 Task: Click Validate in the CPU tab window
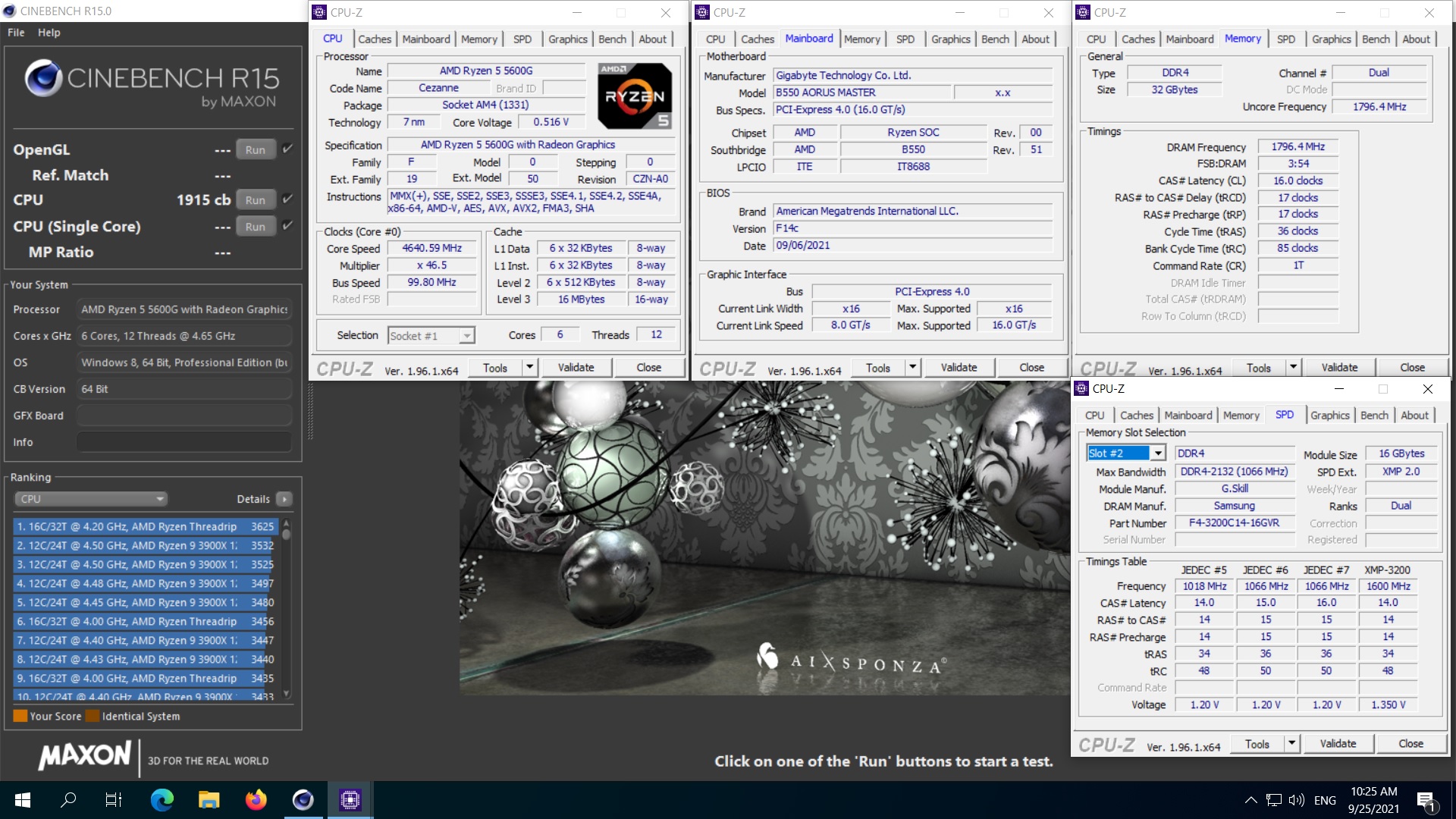pyautogui.click(x=576, y=367)
